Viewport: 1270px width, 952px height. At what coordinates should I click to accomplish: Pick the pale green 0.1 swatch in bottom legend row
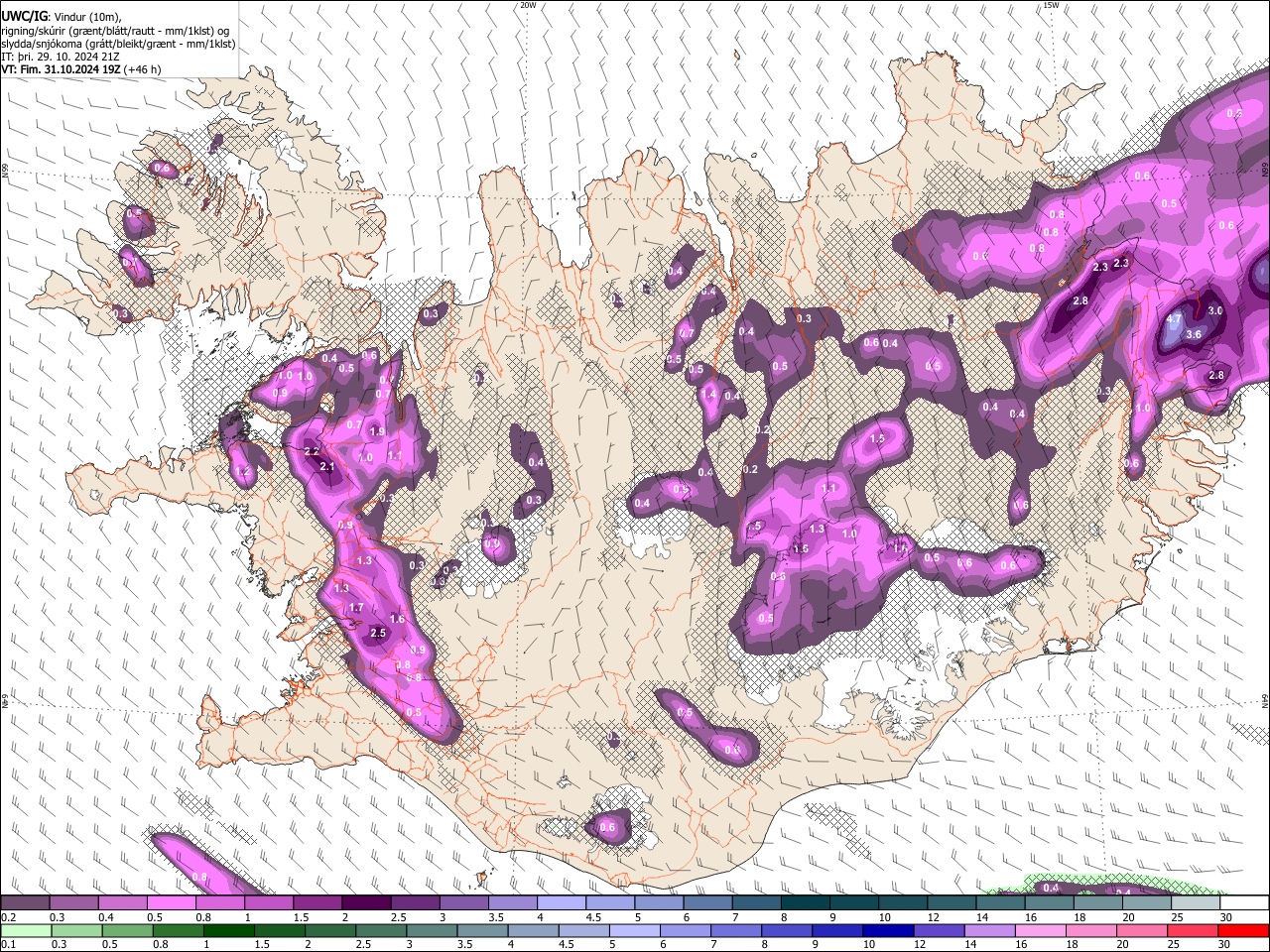25,930
